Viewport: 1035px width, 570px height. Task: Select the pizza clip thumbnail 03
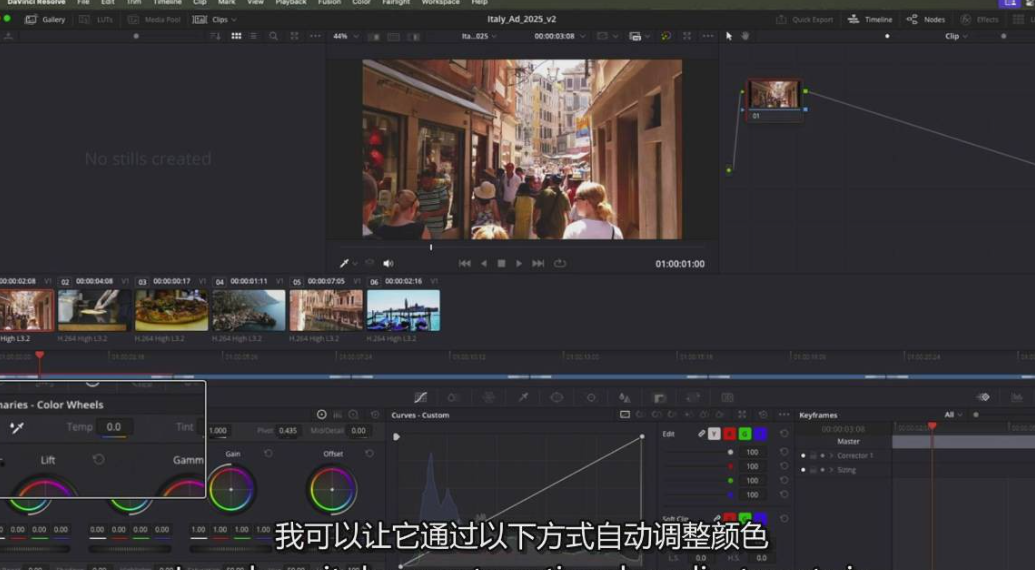tap(171, 311)
